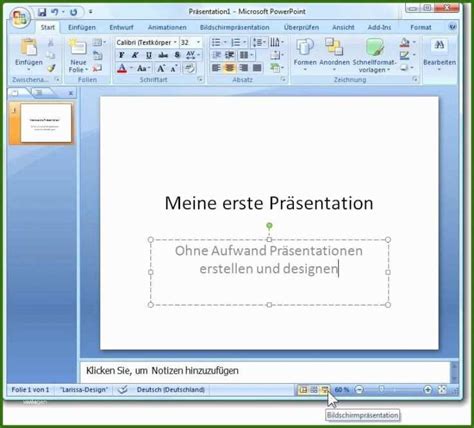Switch to Normal view in status bar
Image resolution: width=474 pixels, height=428 pixels.
(x=303, y=389)
